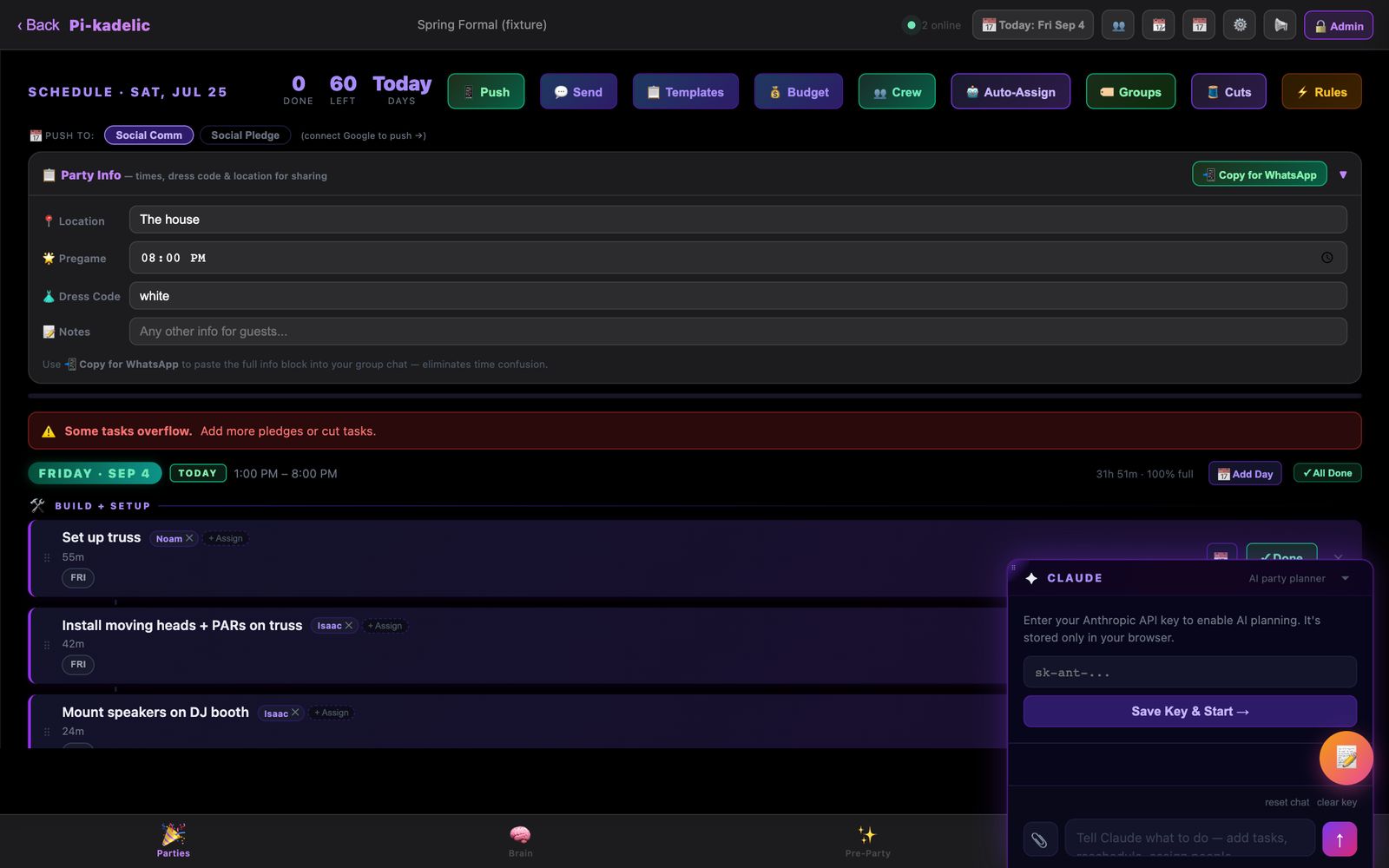Click the sk-ant API key field

1189,672
